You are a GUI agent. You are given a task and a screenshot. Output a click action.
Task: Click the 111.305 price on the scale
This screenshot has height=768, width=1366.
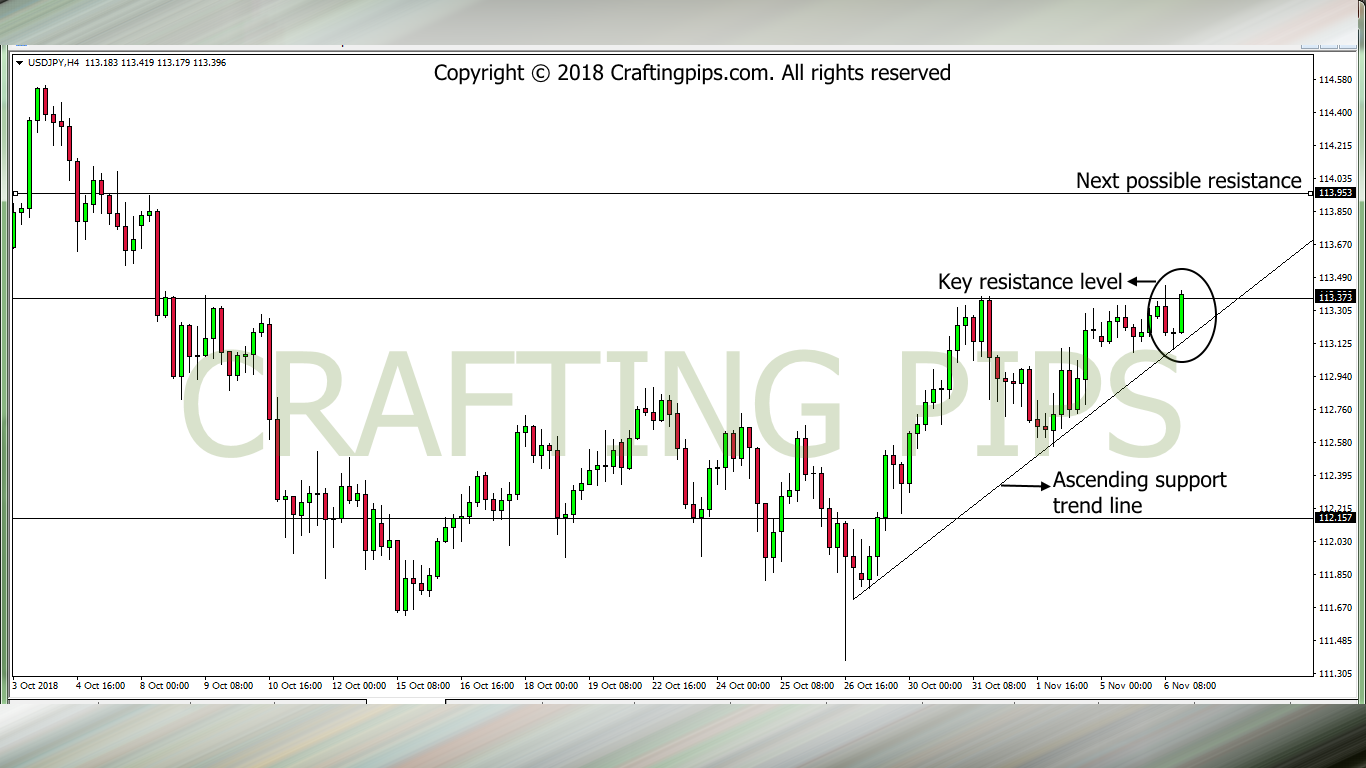pos(1336,674)
